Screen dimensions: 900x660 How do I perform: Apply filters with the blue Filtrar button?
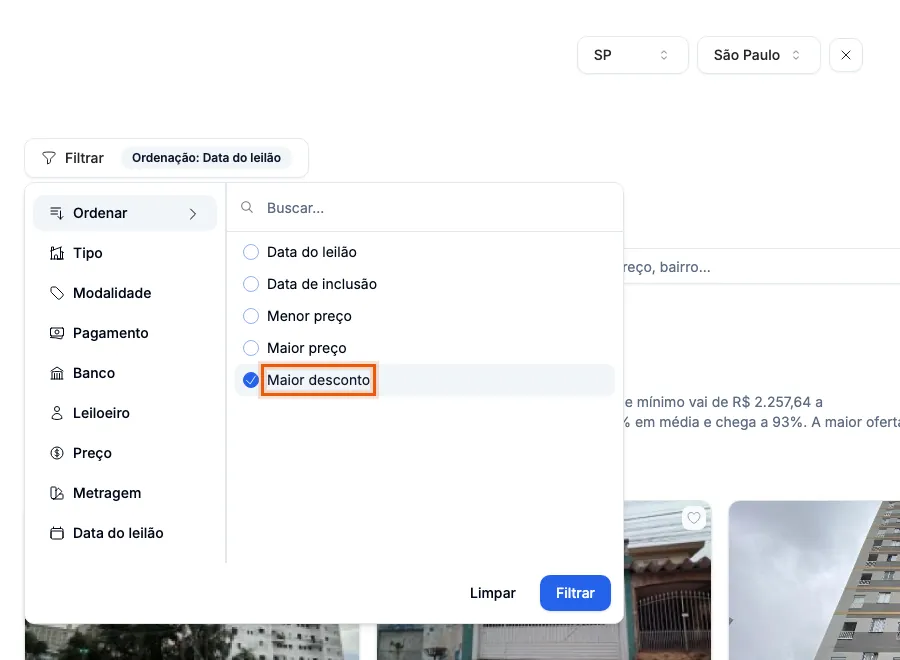tap(575, 593)
